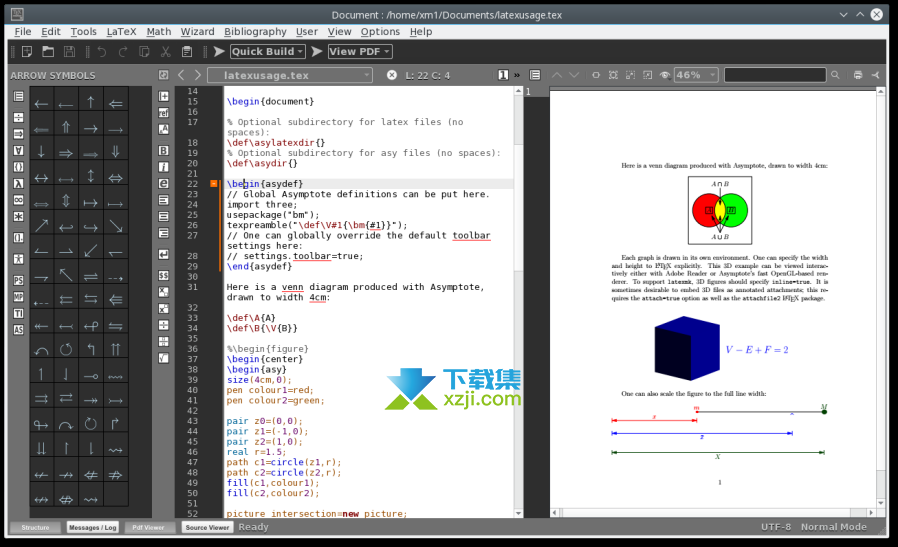Open the 46% zoom level dropdown
The image size is (898, 547).
coord(696,75)
